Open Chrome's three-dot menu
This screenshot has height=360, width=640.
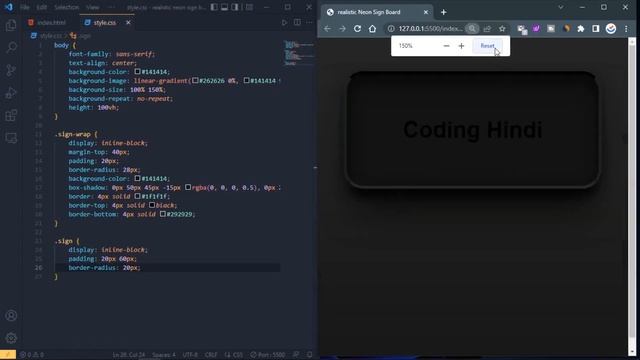point(626,29)
